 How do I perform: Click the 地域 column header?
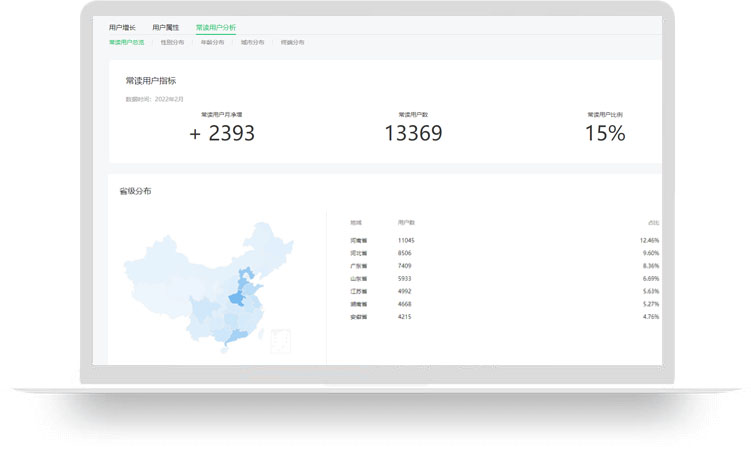tap(356, 222)
